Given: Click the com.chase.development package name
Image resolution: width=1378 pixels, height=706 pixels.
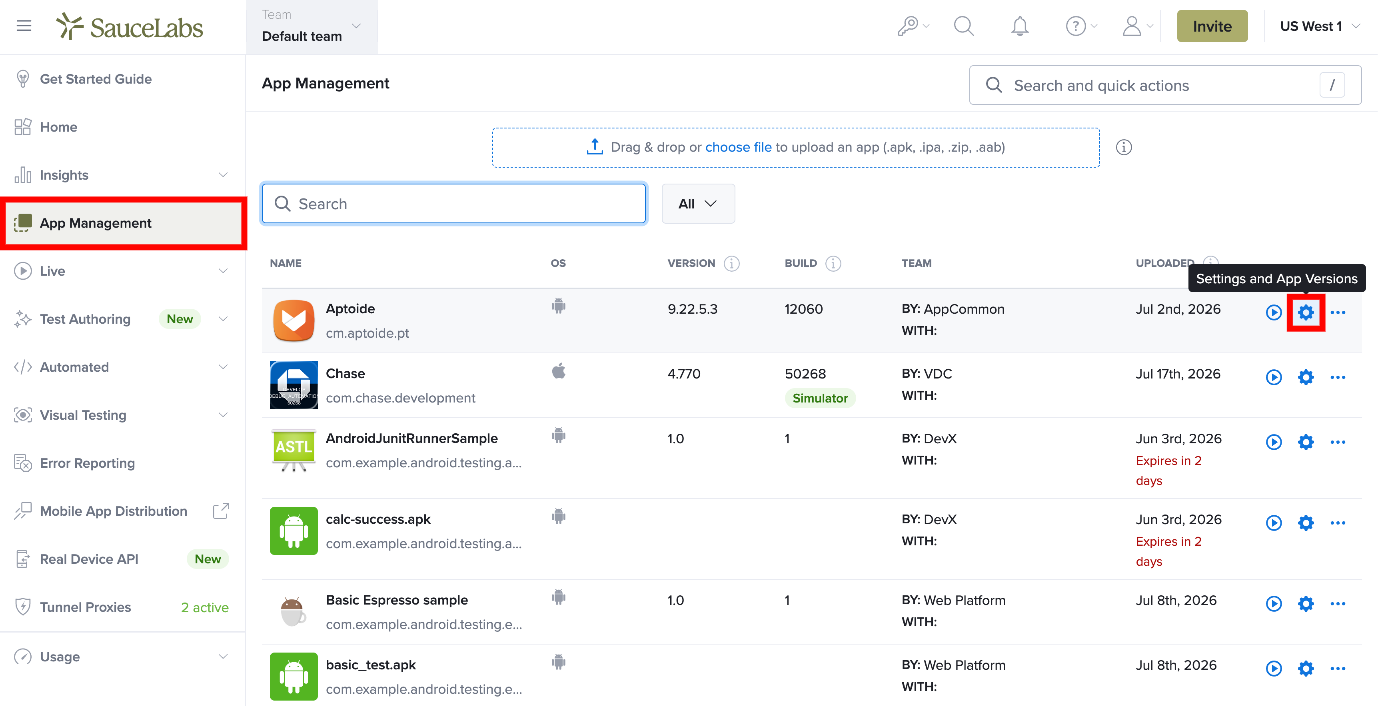Looking at the screenshot, I should tap(401, 398).
